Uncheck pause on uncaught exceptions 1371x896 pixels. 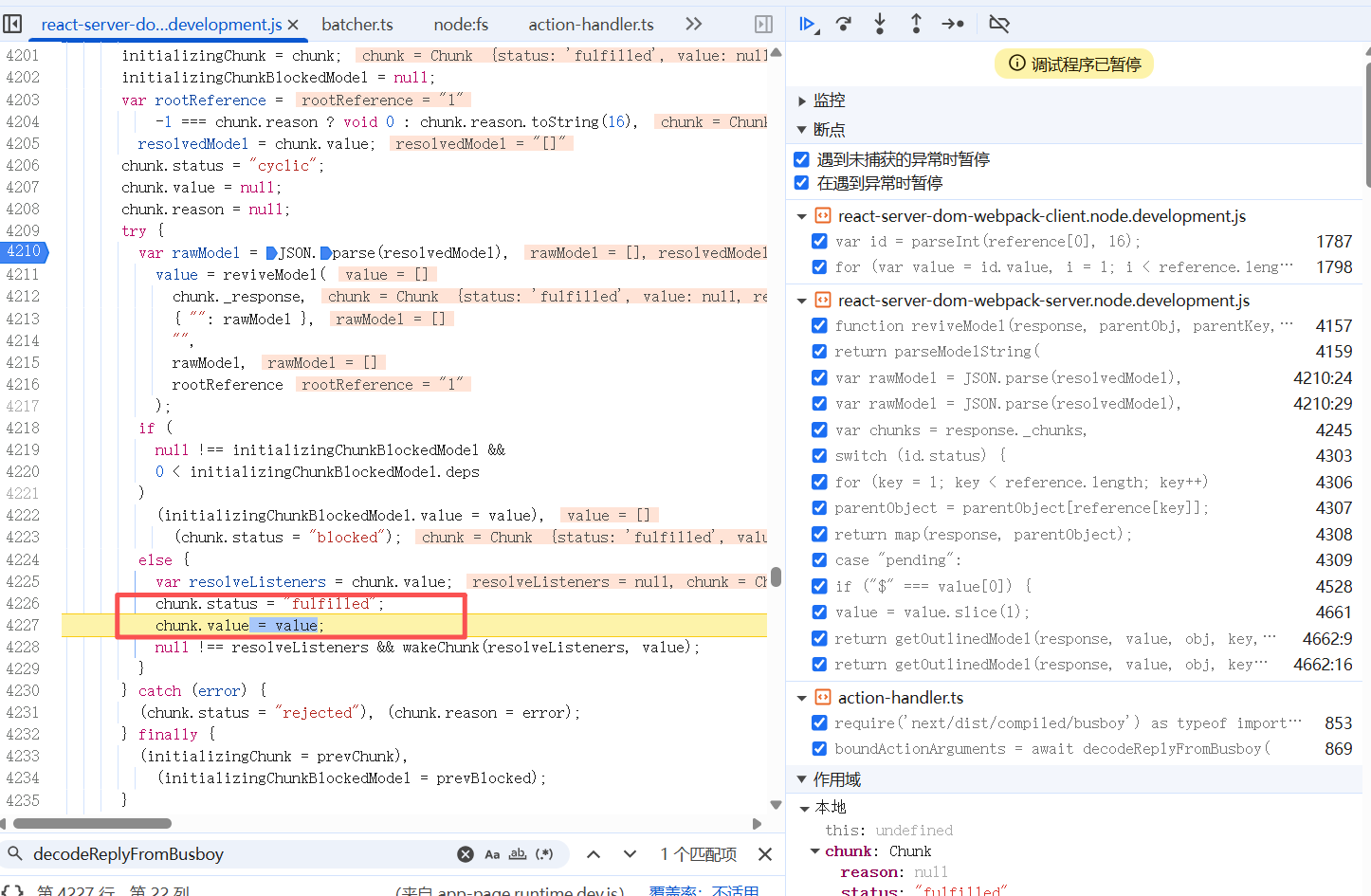coord(801,159)
